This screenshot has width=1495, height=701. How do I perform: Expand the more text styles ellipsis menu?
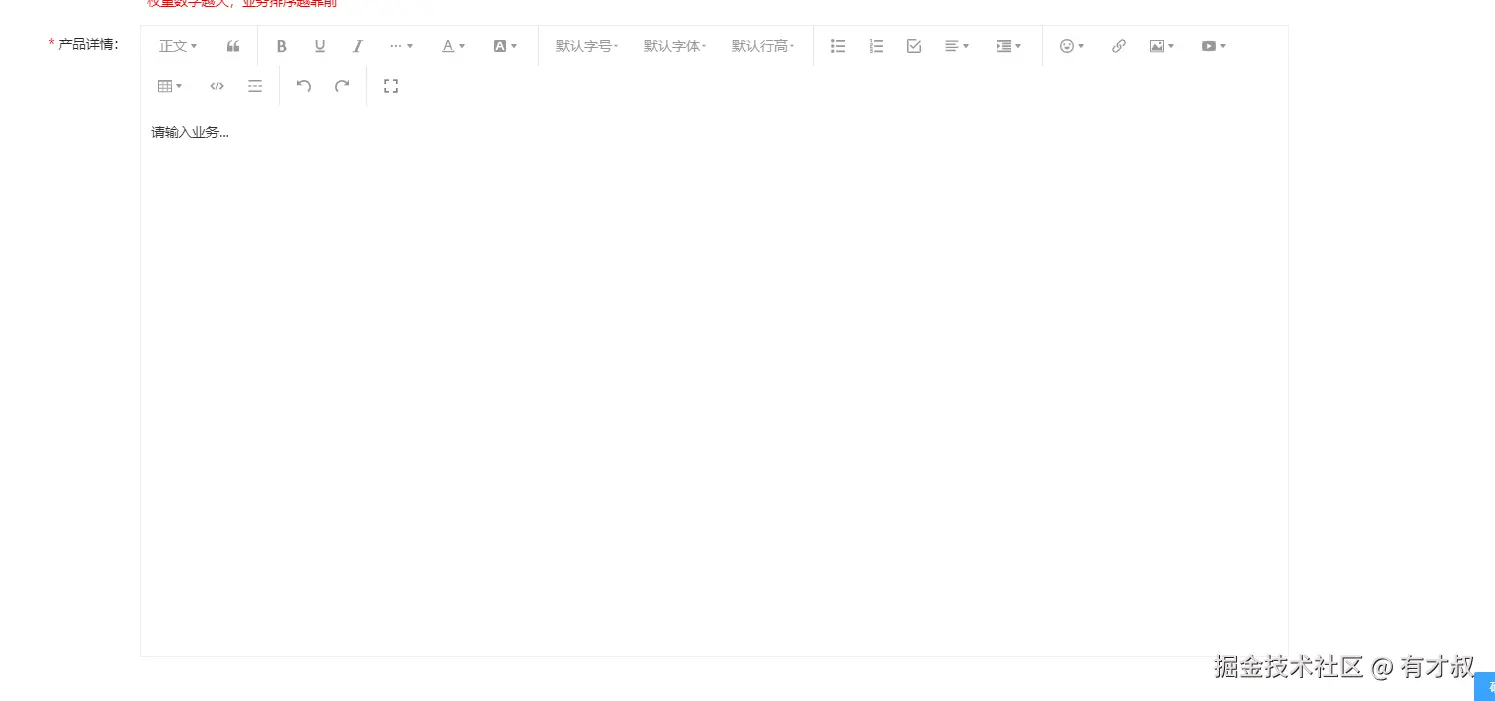[x=401, y=46]
